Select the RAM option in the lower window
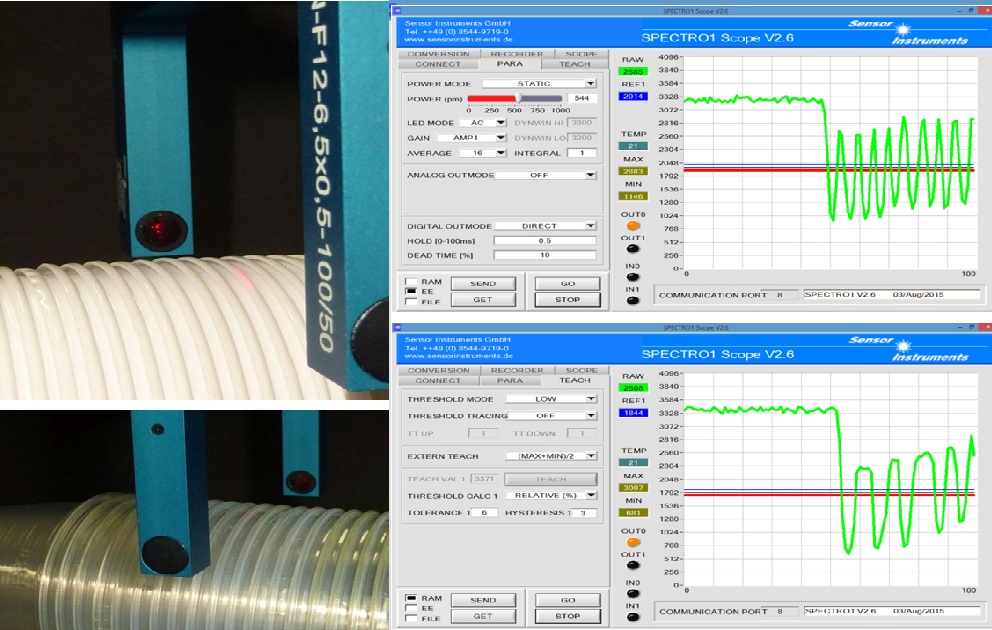Screen dimensions: 992x630 pyautogui.click(x=411, y=598)
